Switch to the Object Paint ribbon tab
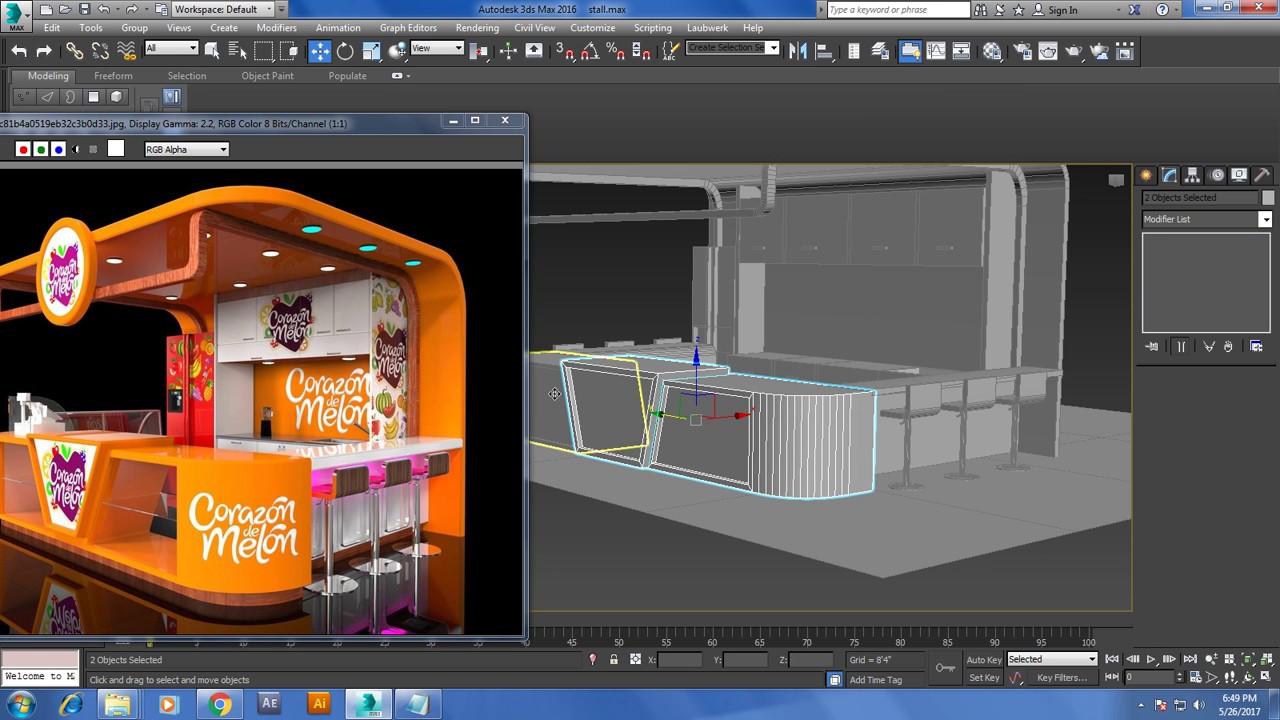1280x720 pixels. pos(267,76)
